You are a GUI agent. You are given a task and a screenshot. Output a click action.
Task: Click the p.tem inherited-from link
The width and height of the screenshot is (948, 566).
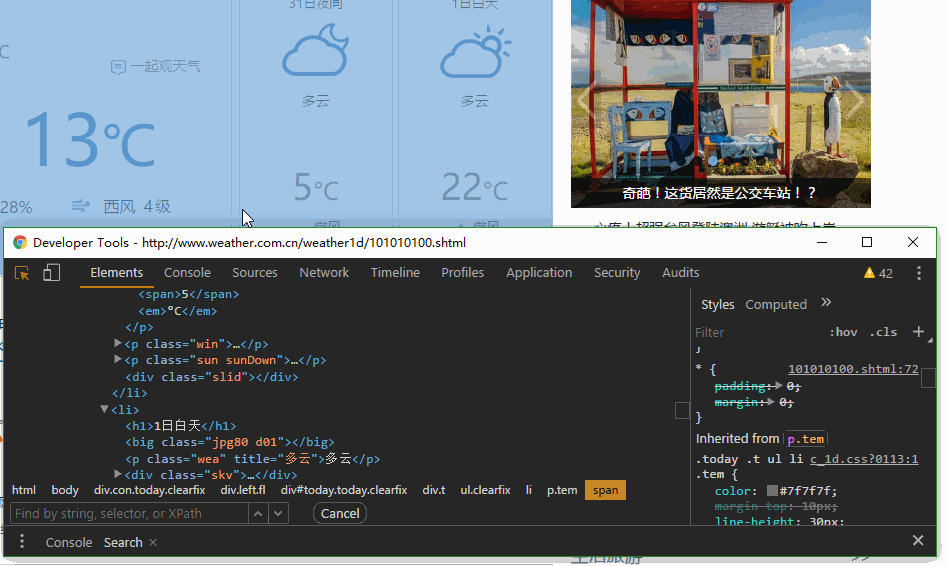[x=805, y=439]
